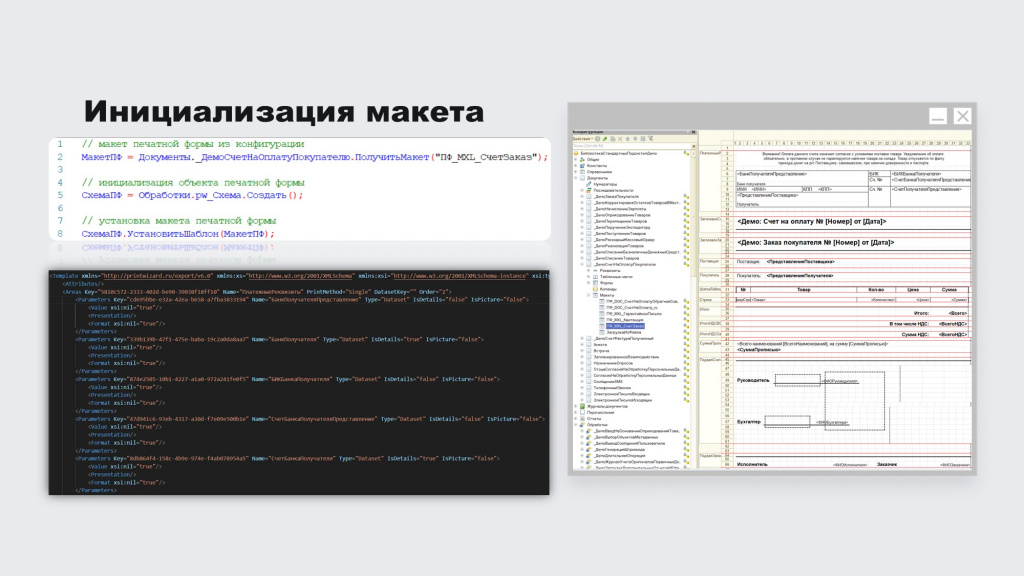Select _ДемоЗаказПокупателя document in tree
The width and height of the screenshot is (1024, 576).
pos(616,197)
